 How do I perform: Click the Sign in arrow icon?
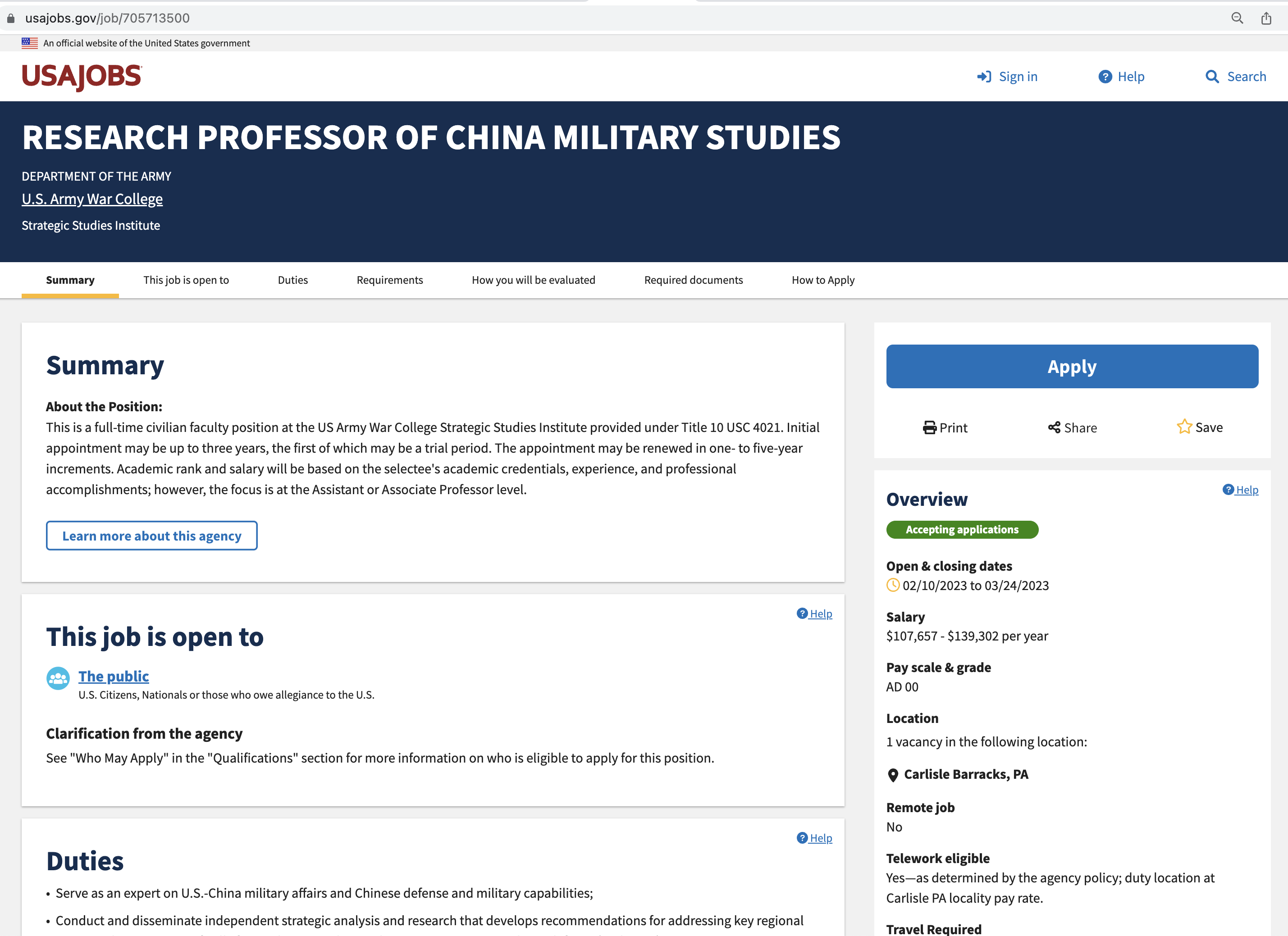point(984,77)
